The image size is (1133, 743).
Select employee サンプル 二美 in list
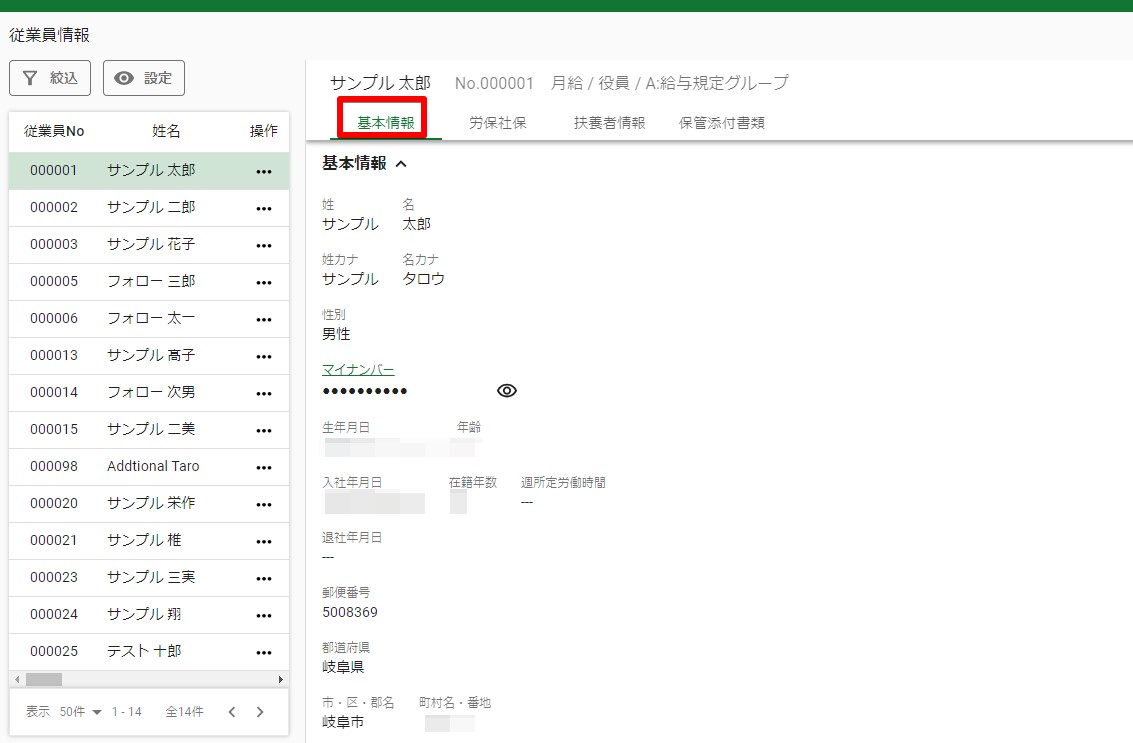click(149, 429)
